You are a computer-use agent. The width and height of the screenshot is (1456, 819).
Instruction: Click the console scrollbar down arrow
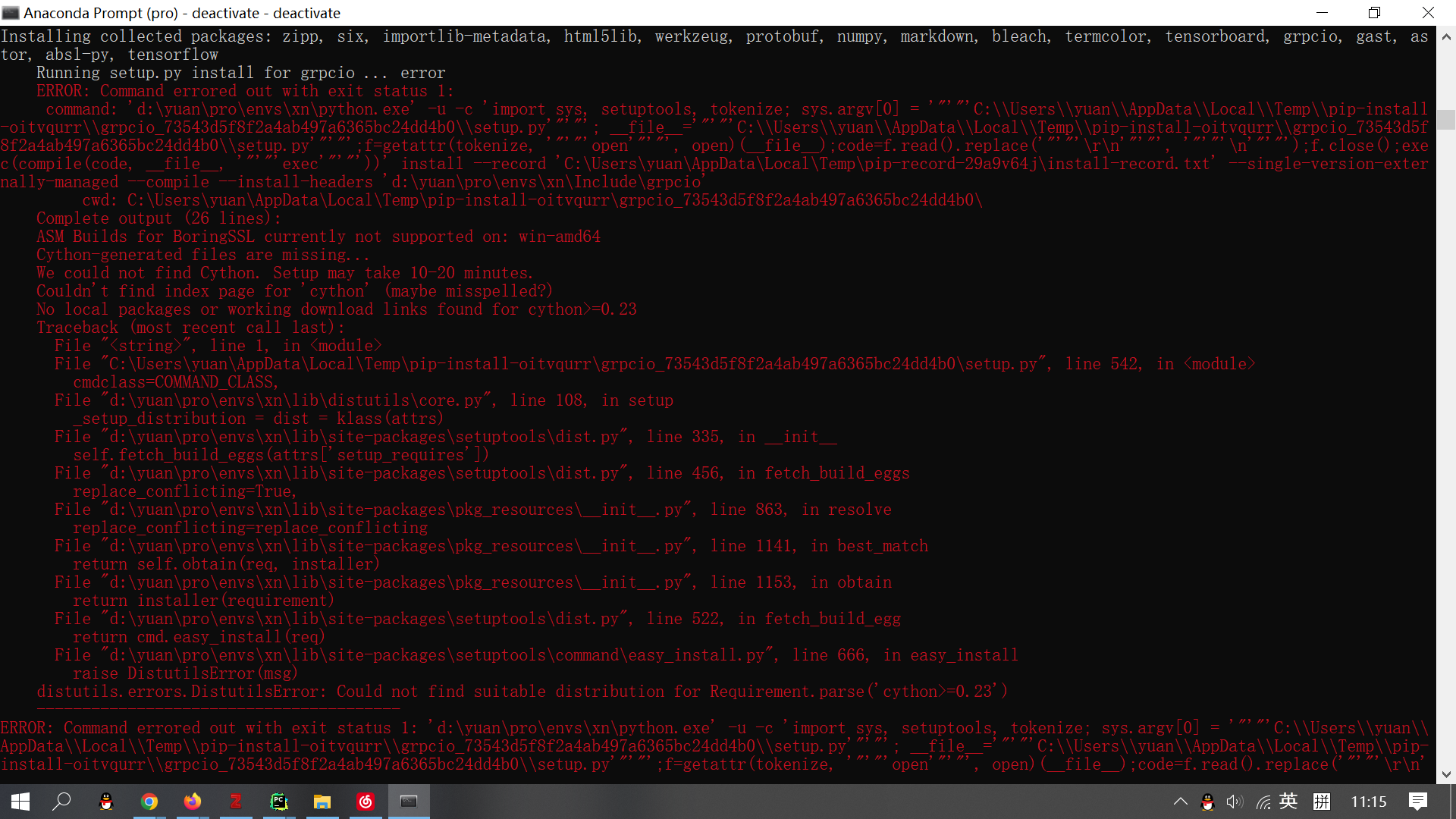pyautogui.click(x=1446, y=774)
